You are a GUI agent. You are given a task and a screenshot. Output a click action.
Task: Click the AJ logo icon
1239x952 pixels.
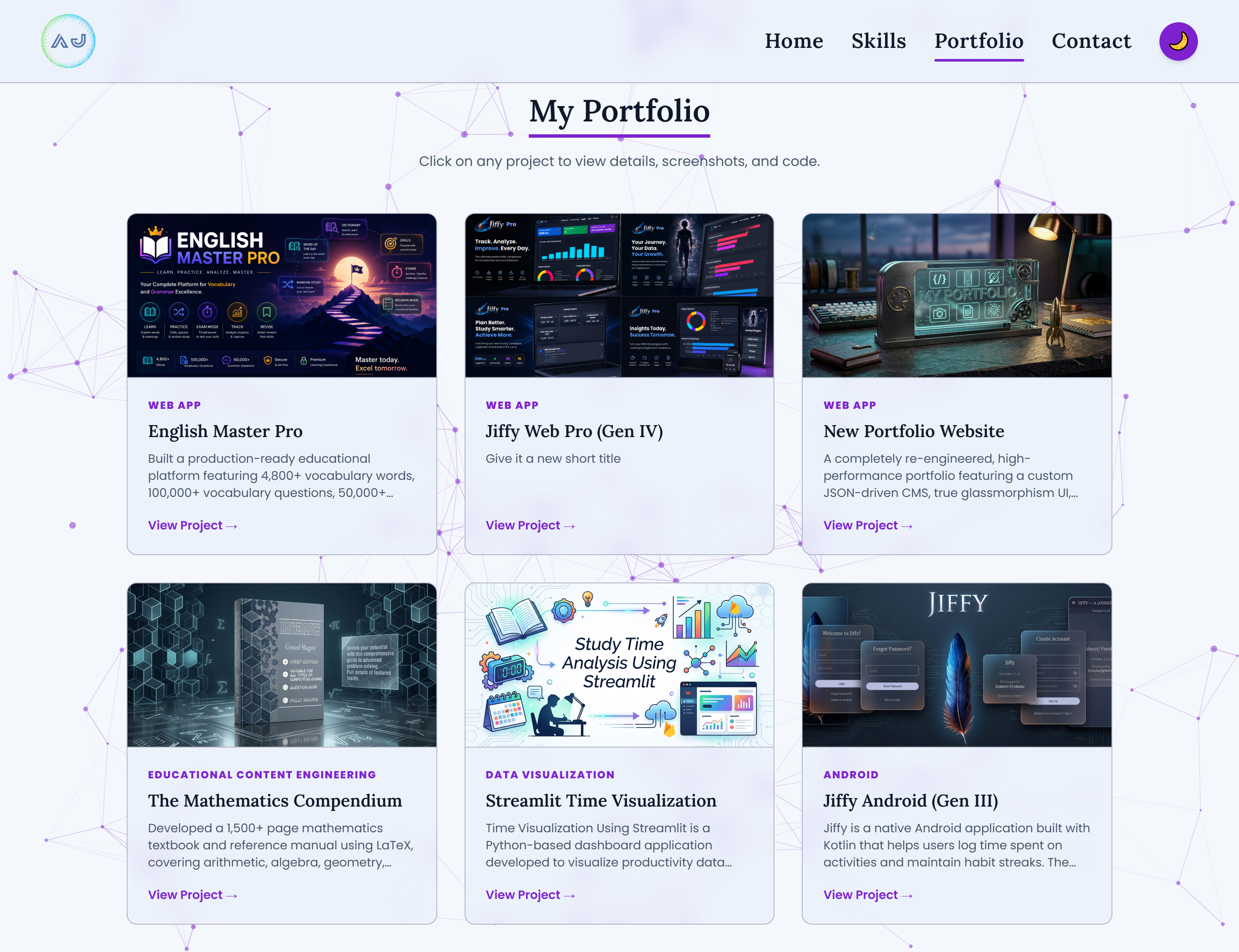pos(68,41)
